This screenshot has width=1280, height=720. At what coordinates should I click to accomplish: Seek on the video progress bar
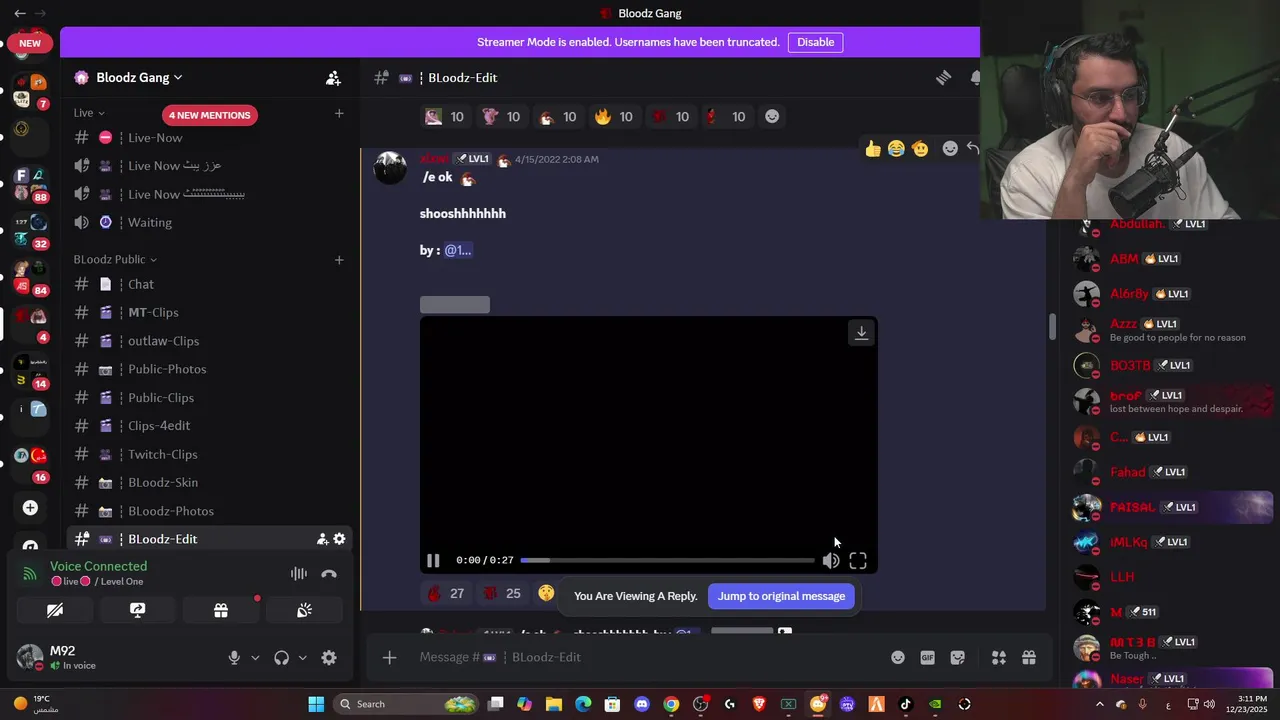(x=667, y=561)
